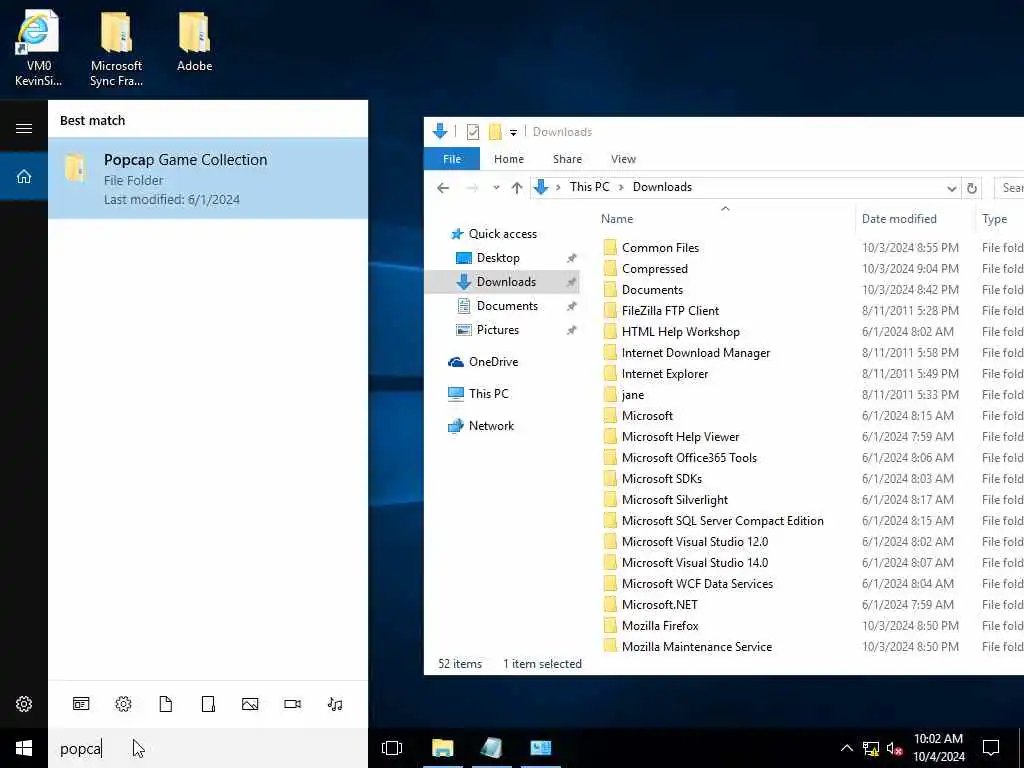Screen dimensions: 1024x768
Task: Select the Microsoft SQL Server Compact Edition folder
Action: click(x=722, y=520)
